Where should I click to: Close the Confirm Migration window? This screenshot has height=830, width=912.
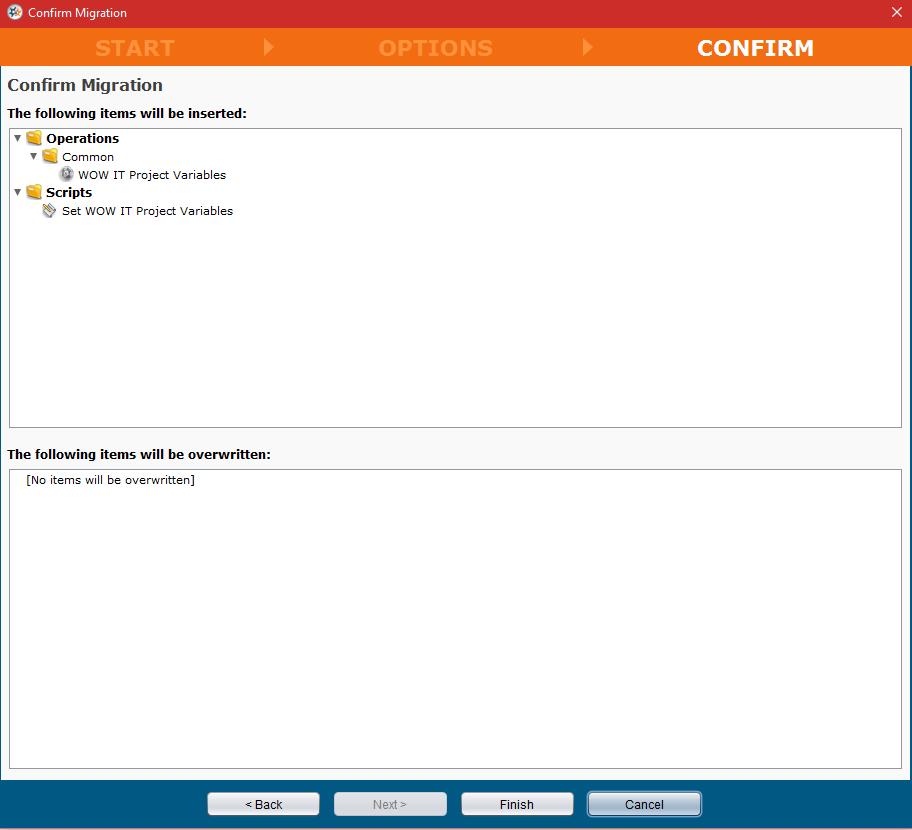click(896, 13)
